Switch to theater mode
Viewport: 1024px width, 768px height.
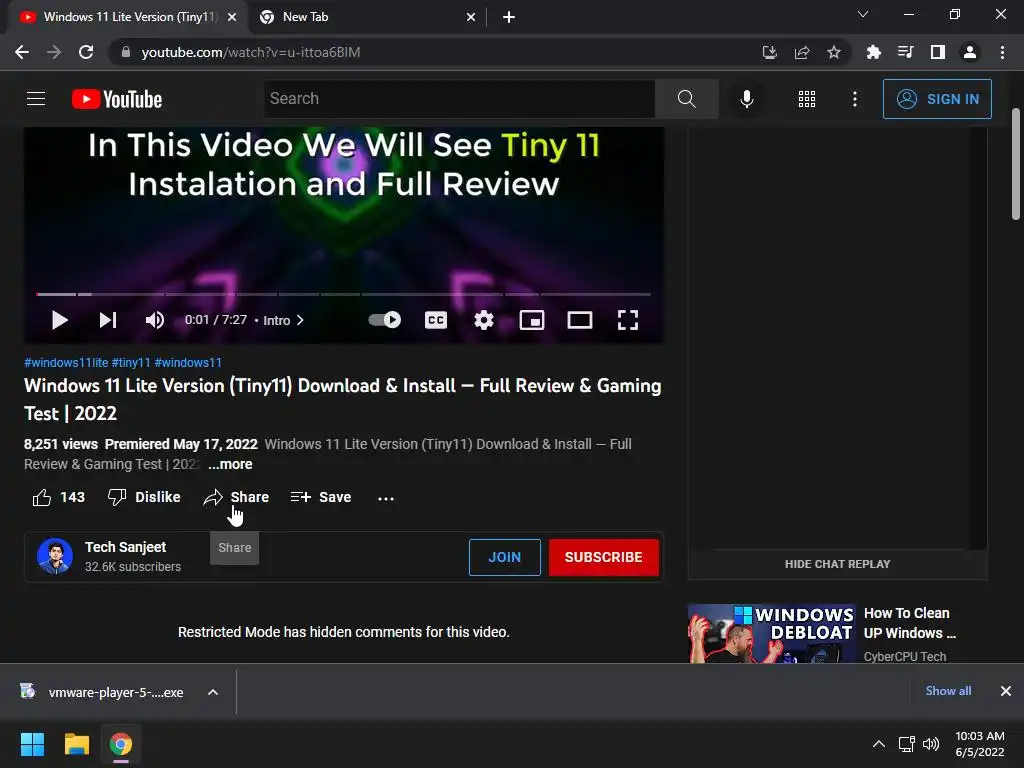[580, 320]
